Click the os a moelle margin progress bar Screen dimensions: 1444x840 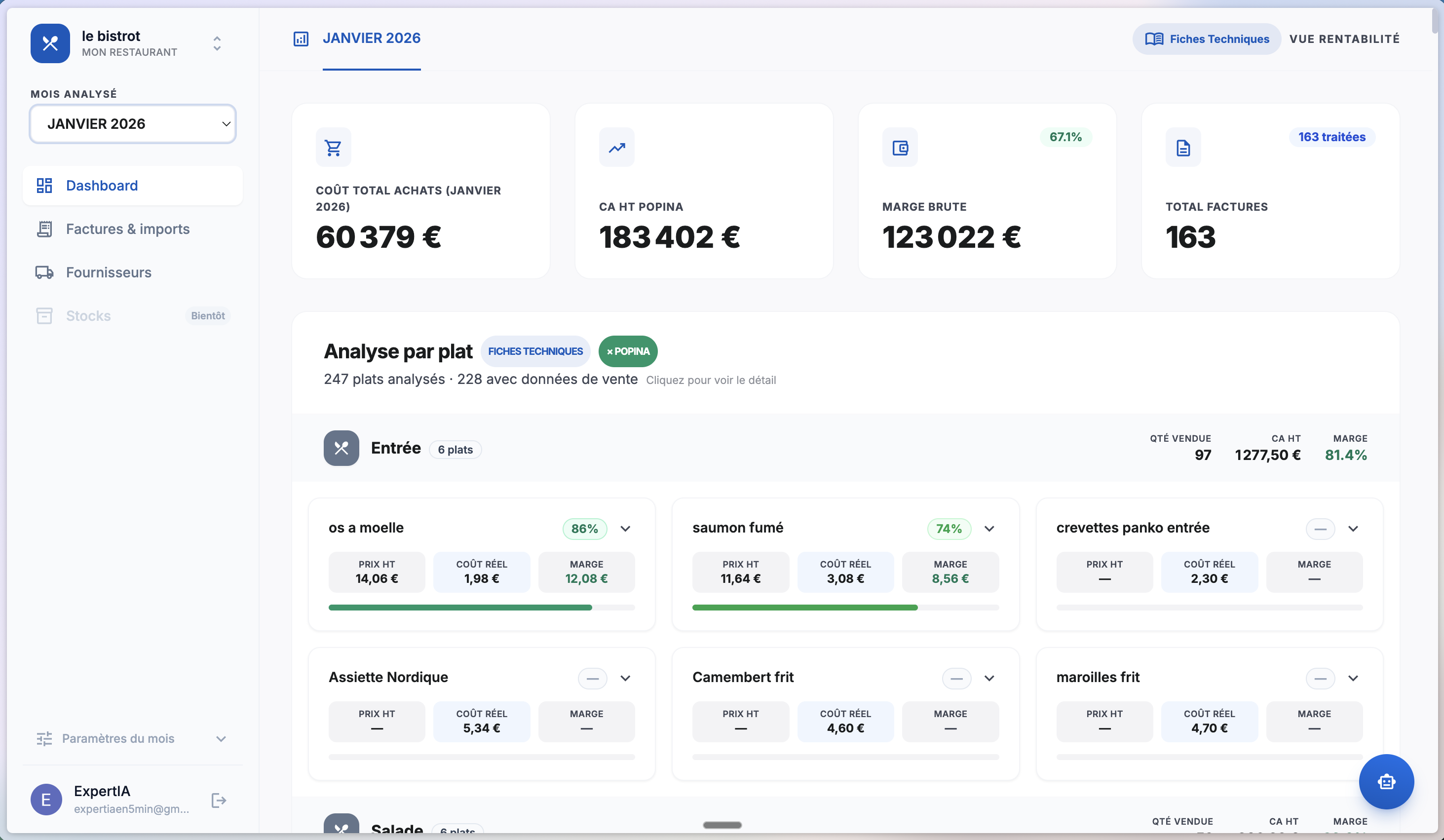click(x=482, y=608)
